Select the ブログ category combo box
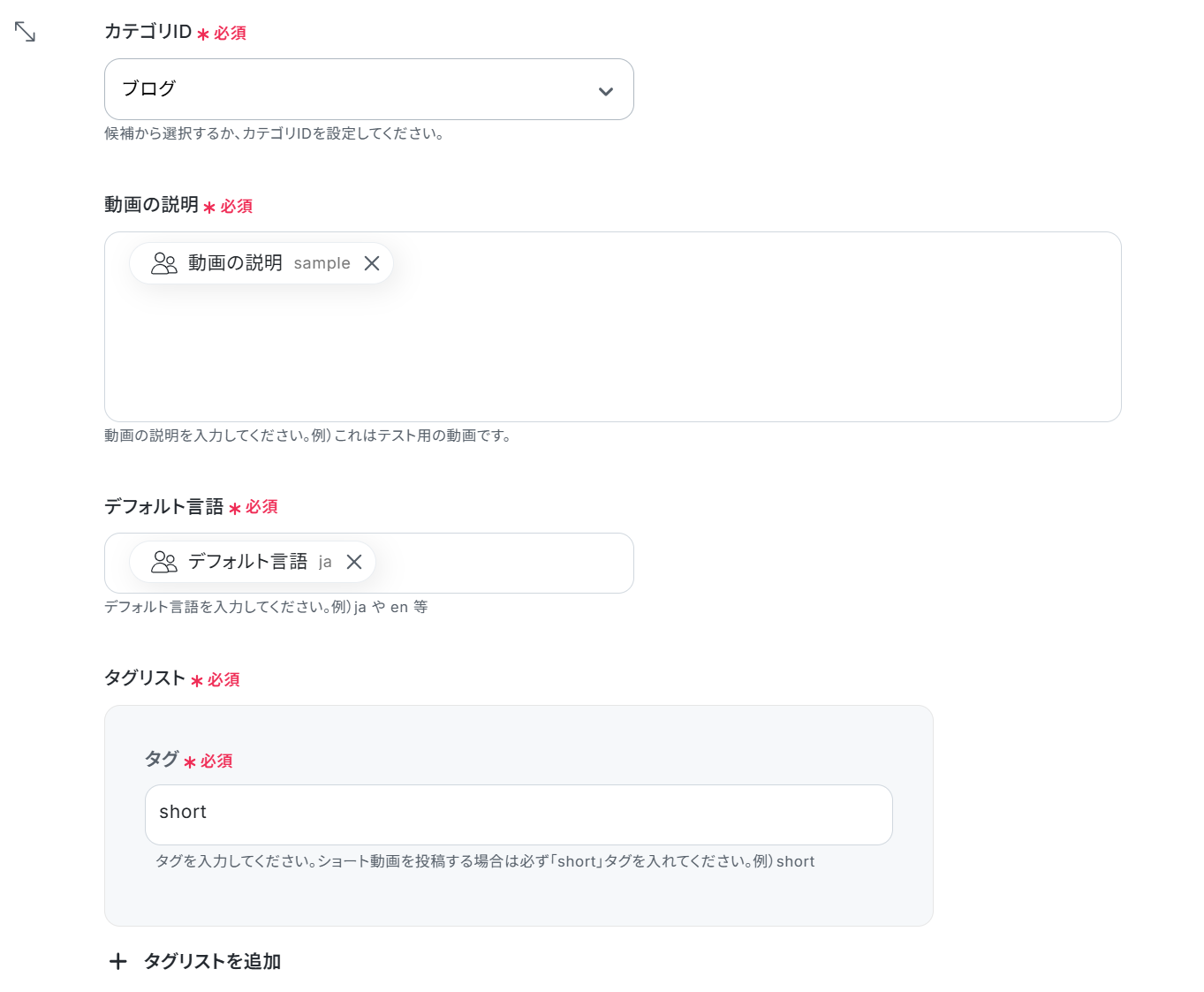This screenshot has width=1204, height=992. point(368,89)
